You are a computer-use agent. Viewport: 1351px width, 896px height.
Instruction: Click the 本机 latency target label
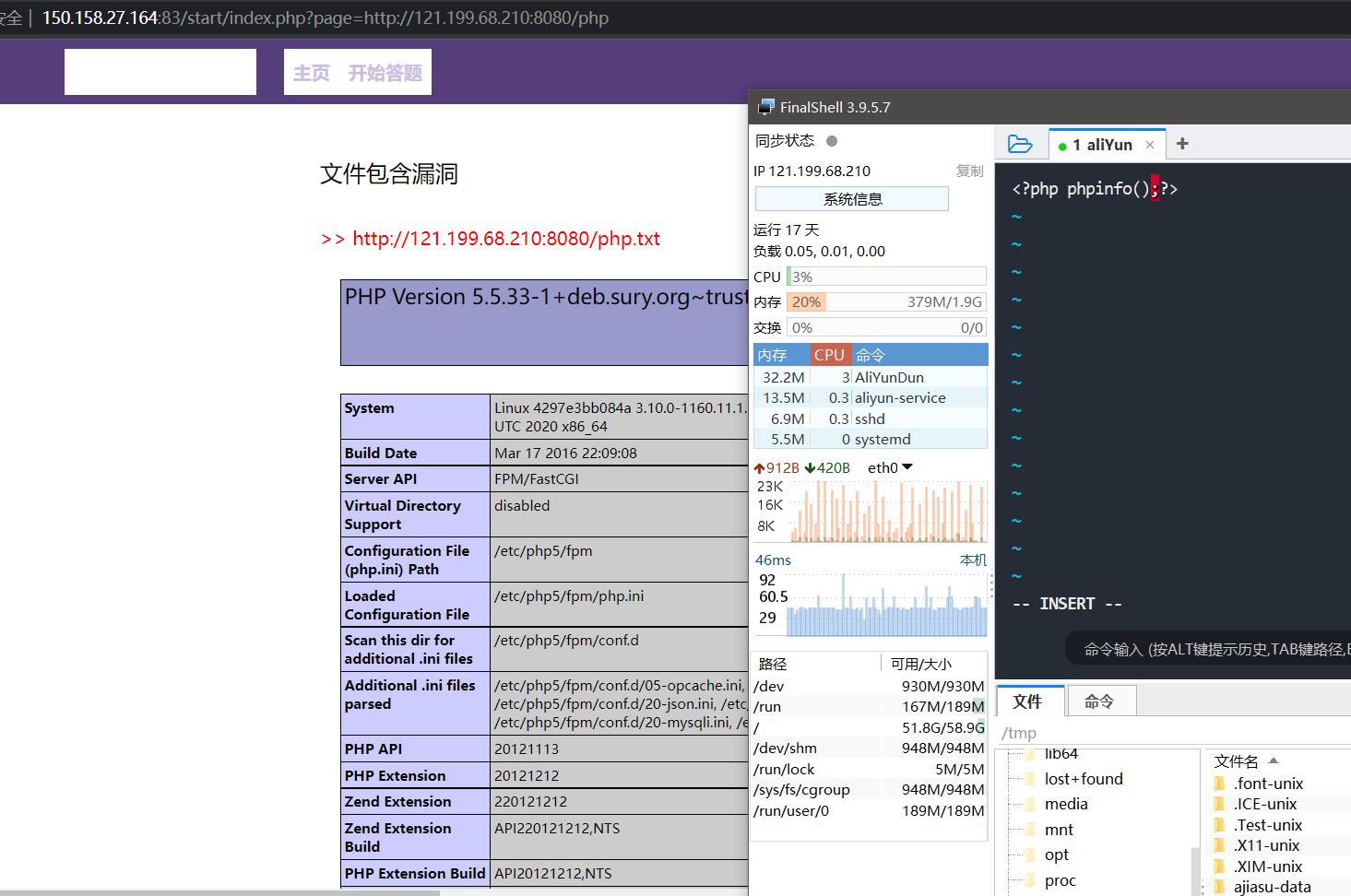pos(973,560)
